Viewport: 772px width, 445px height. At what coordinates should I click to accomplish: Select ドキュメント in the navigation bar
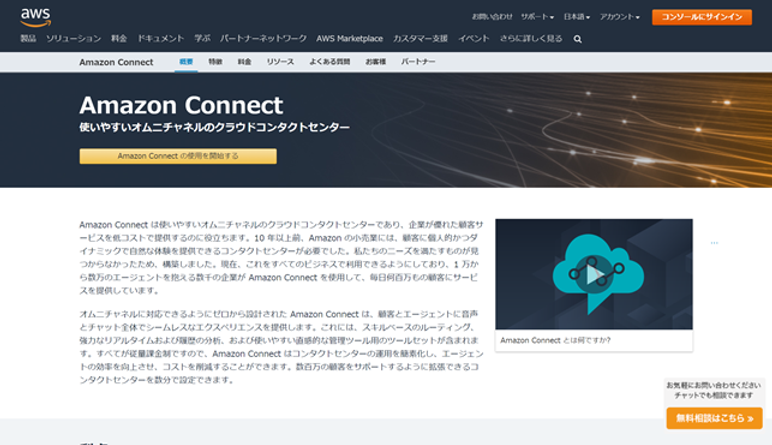click(x=160, y=39)
